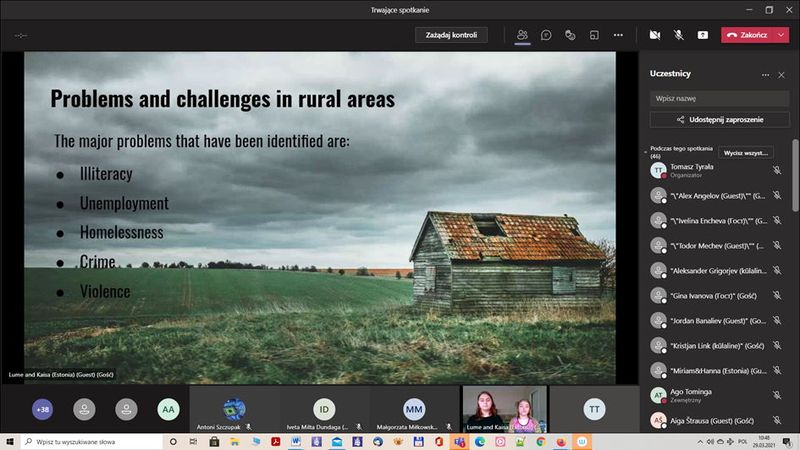This screenshot has height=450, width=800.
Task: Click the Wycisz wszyst... mute all button
Action: click(x=745, y=153)
